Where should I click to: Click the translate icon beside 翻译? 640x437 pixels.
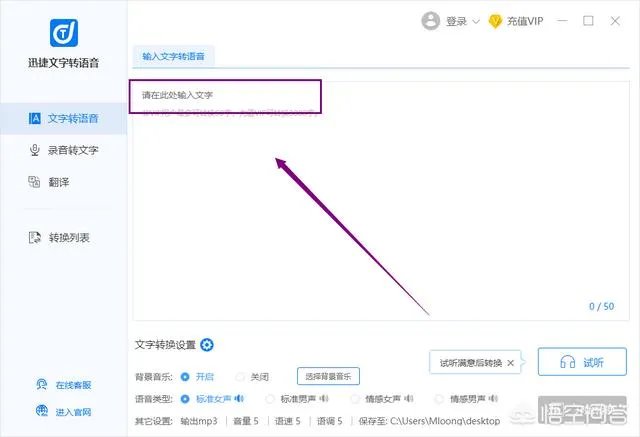(x=34, y=182)
